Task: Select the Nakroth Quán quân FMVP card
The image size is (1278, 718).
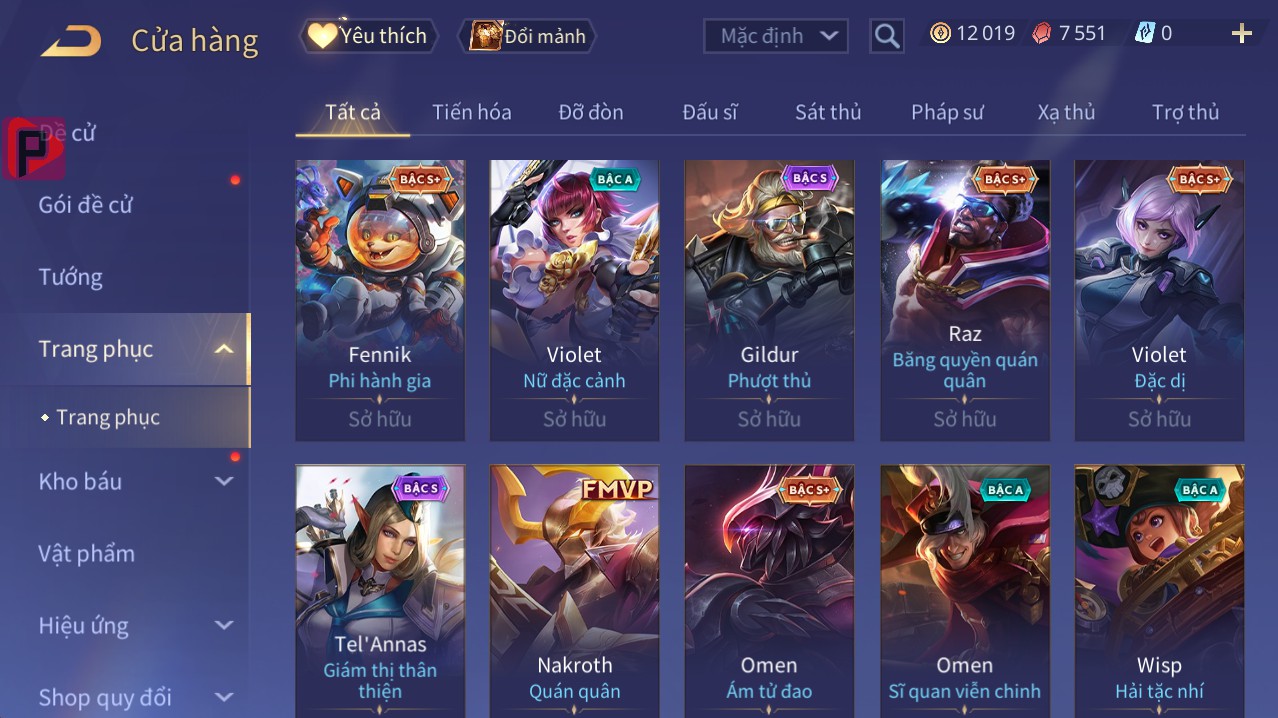Action: tap(574, 591)
